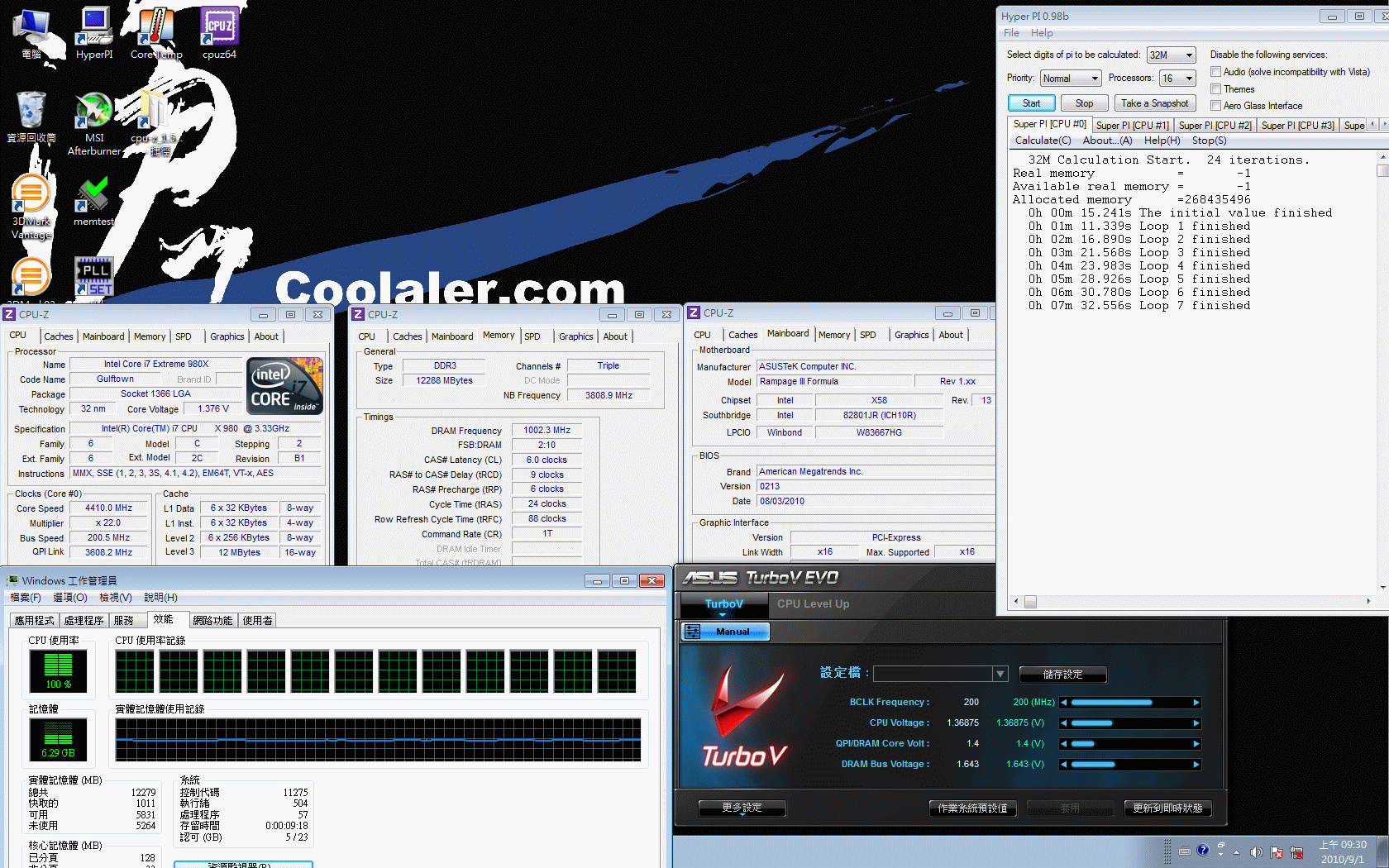
Task: Click the network tray icon
Action: (1296, 851)
